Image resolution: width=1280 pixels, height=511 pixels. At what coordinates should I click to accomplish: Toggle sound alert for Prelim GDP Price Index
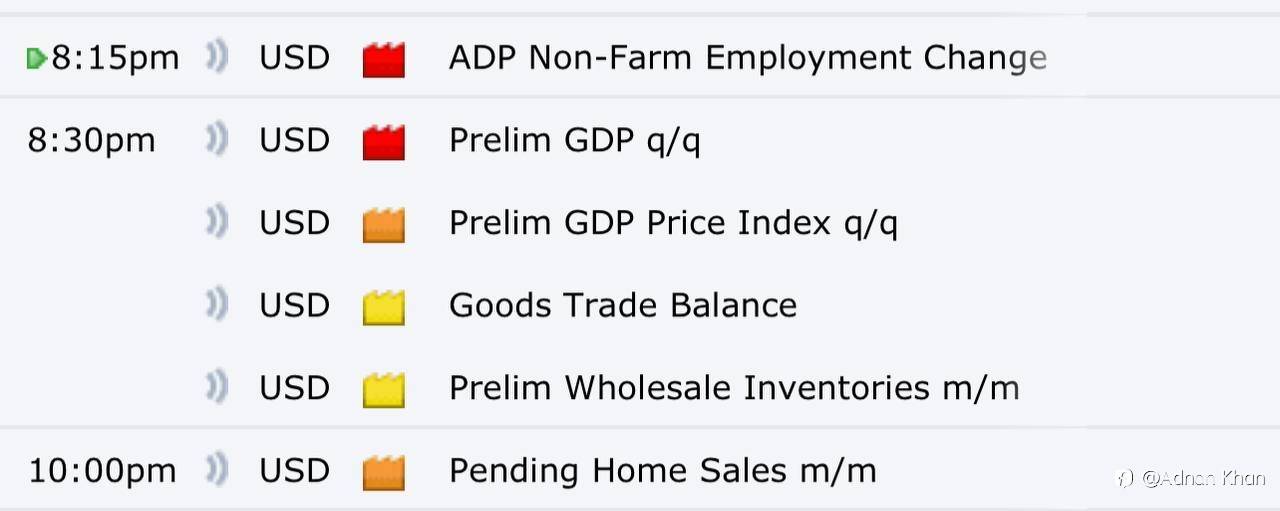216,222
